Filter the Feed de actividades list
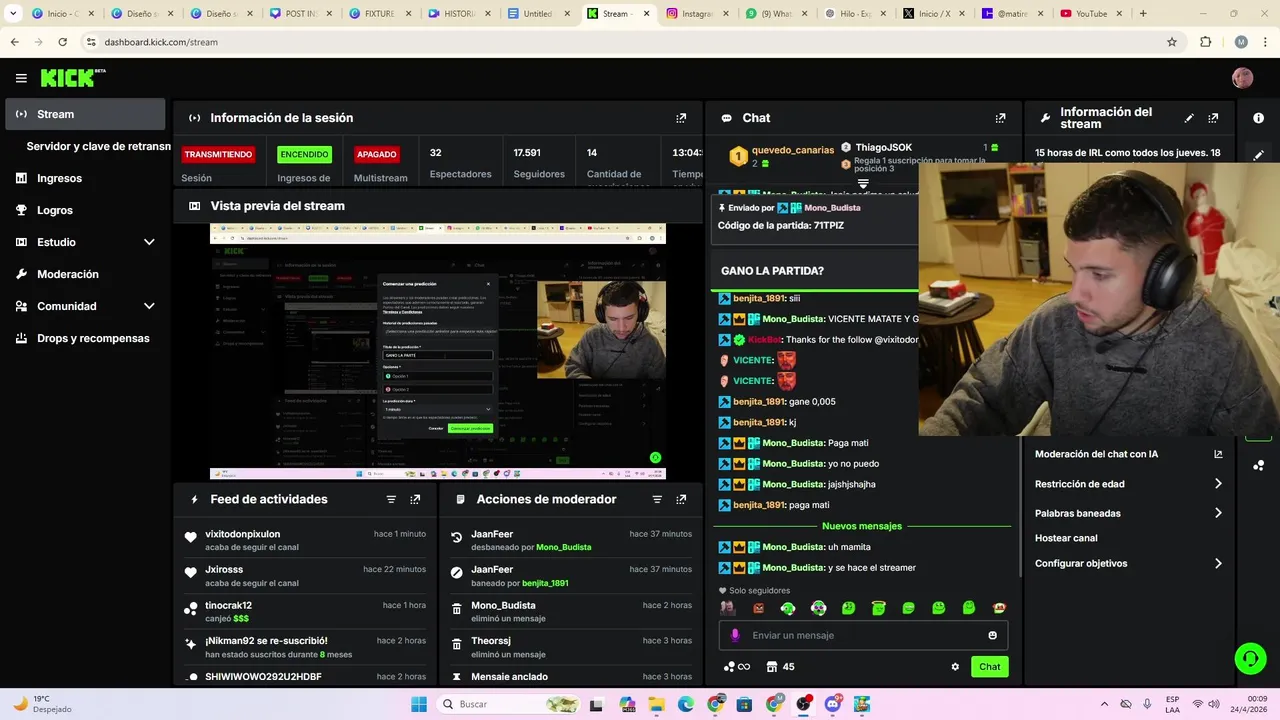The height and width of the screenshot is (720, 1280). pyautogui.click(x=391, y=499)
